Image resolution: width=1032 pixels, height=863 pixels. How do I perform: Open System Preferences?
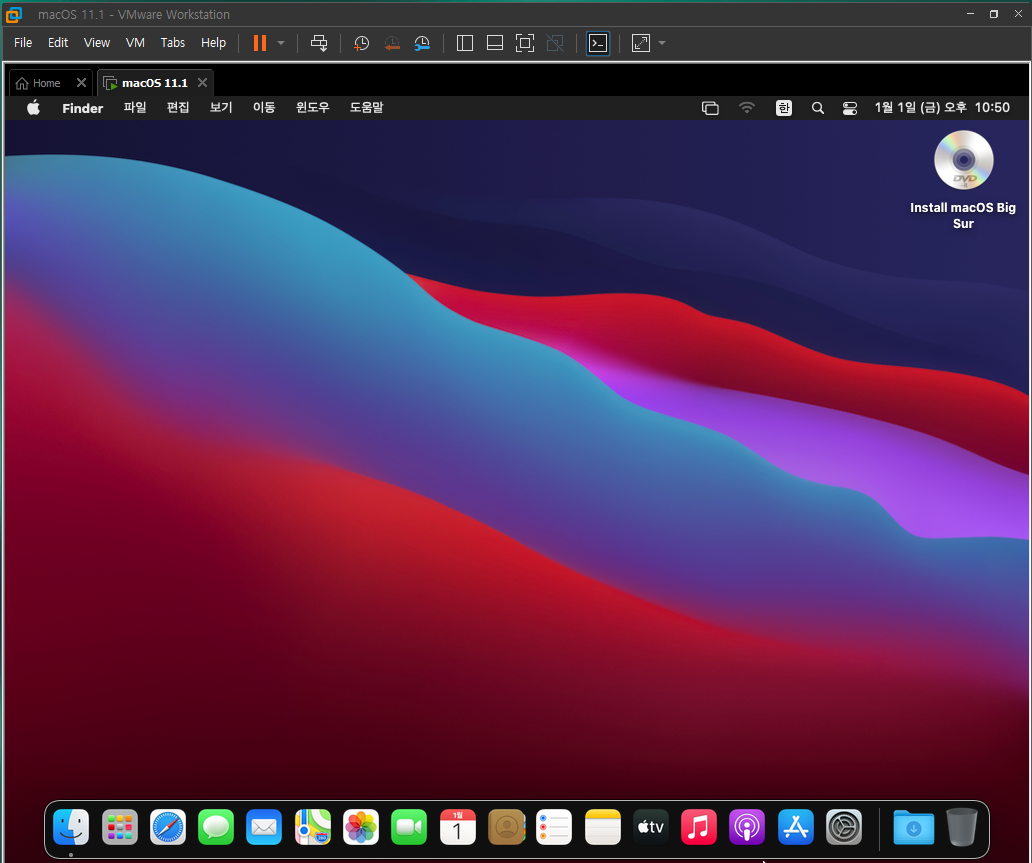[x=844, y=827]
